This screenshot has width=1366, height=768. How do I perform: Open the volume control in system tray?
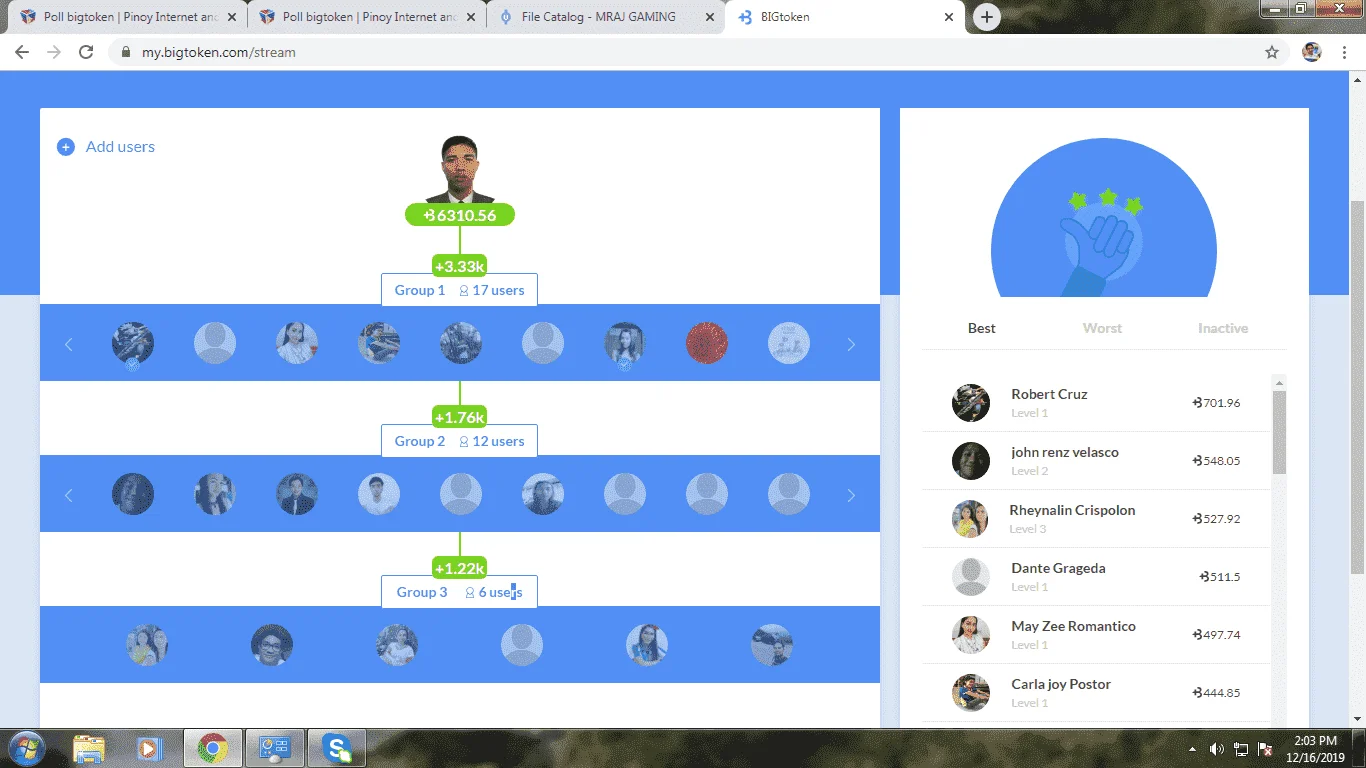point(1216,749)
